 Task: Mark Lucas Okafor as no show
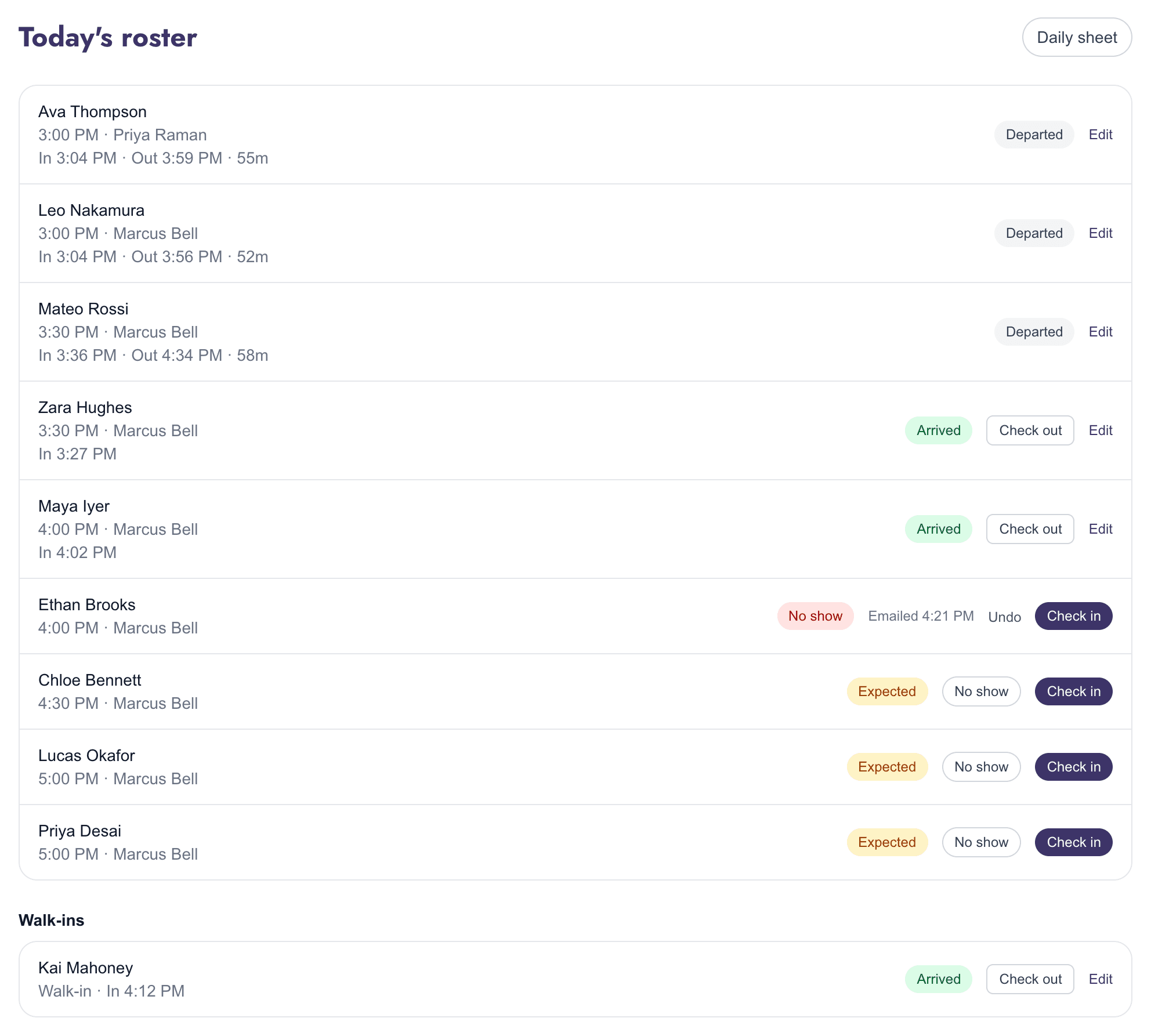coord(982,767)
